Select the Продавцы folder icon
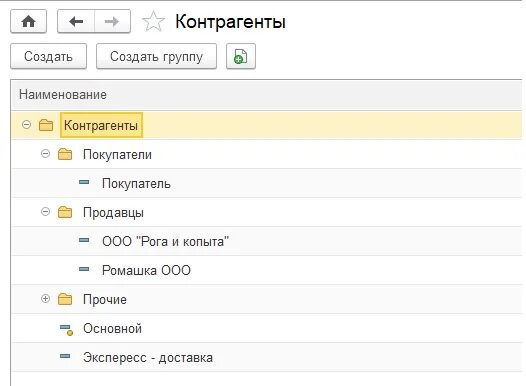 [x=65, y=212]
